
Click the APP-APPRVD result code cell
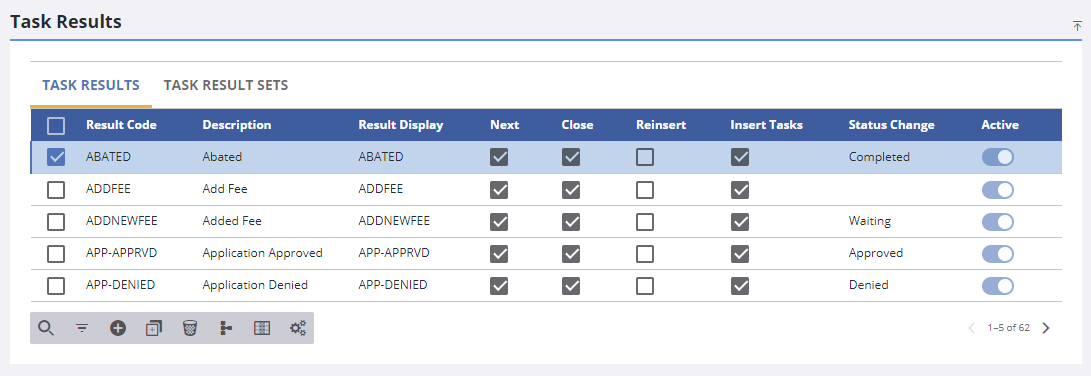coord(121,253)
